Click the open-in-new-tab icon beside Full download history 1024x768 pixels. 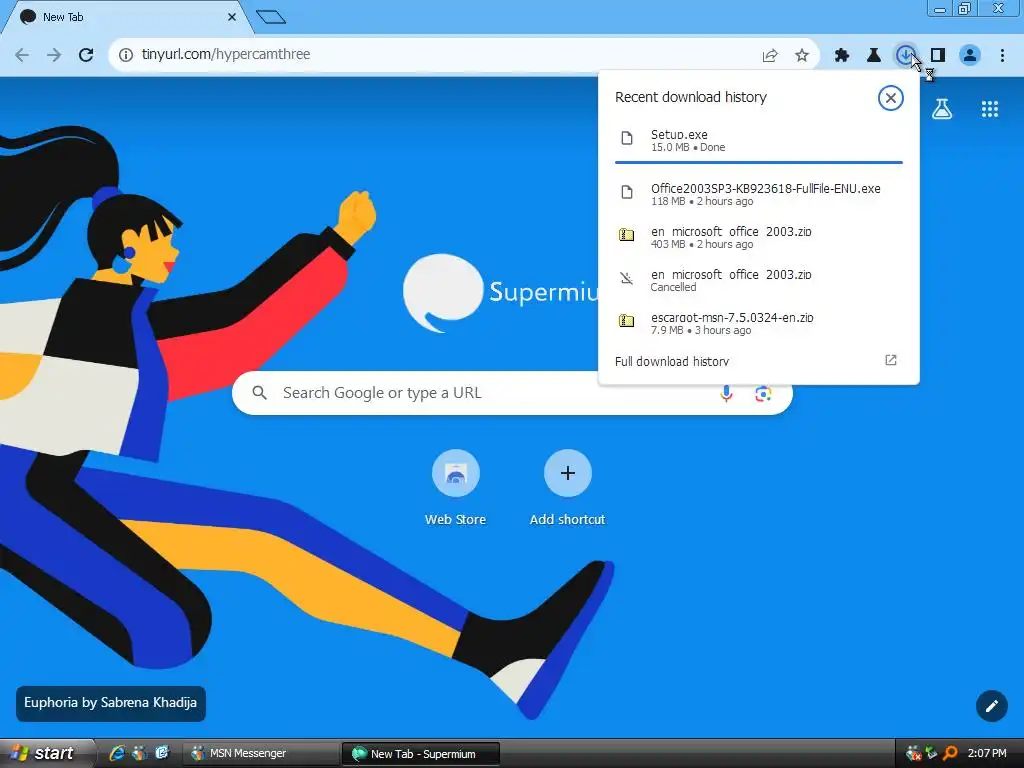891,360
